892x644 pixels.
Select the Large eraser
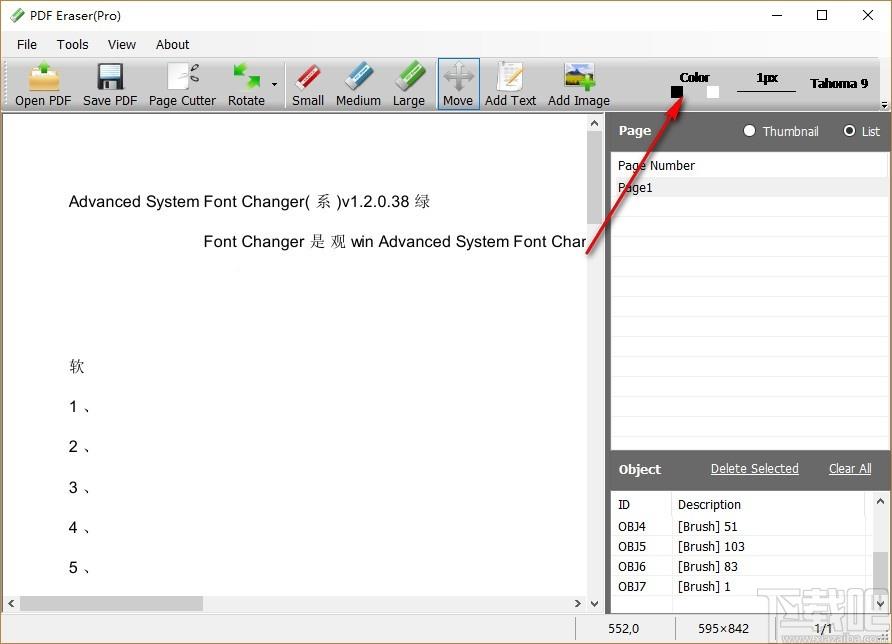click(x=408, y=84)
